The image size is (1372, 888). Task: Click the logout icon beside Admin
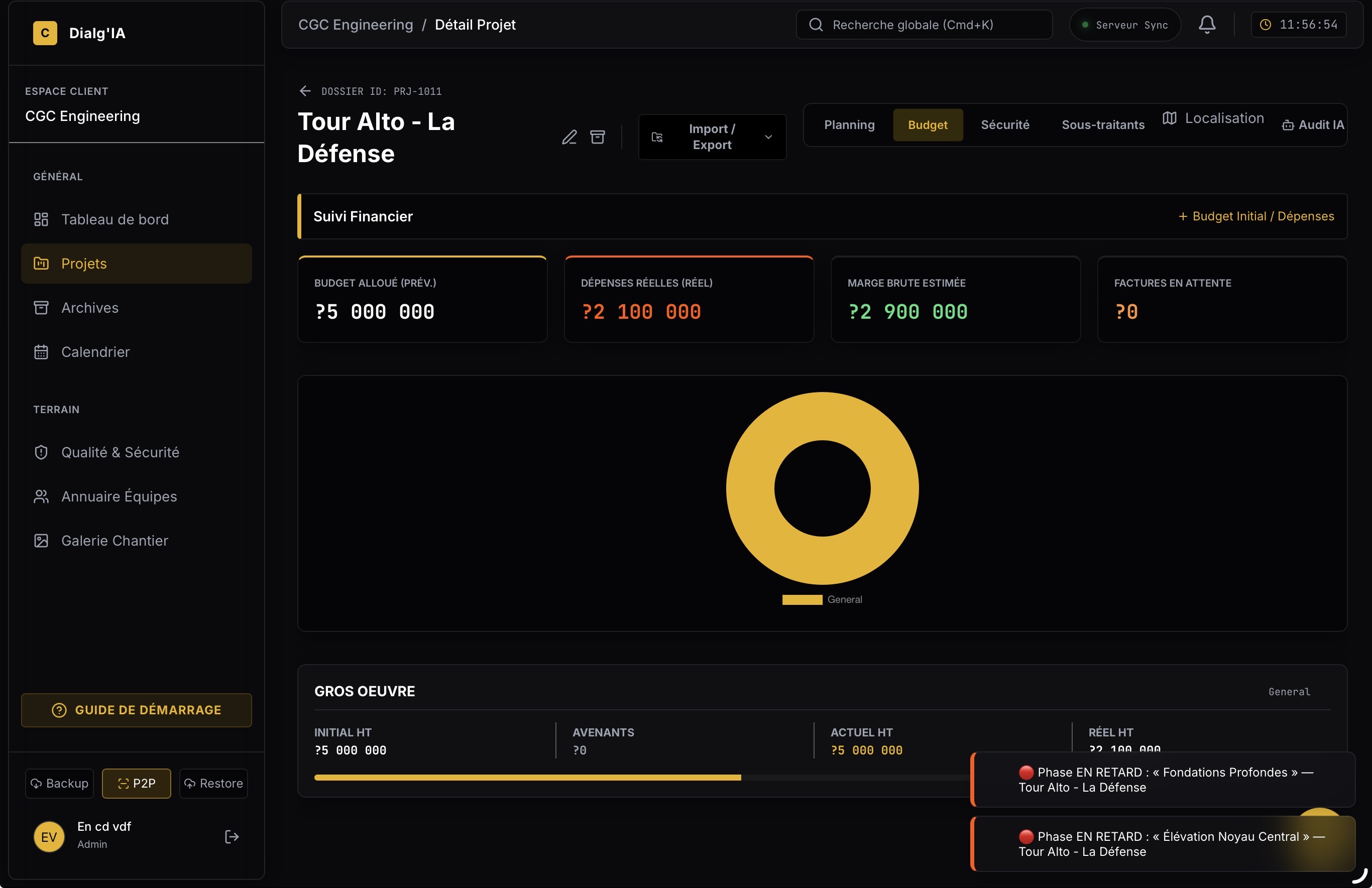tap(231, 836)
